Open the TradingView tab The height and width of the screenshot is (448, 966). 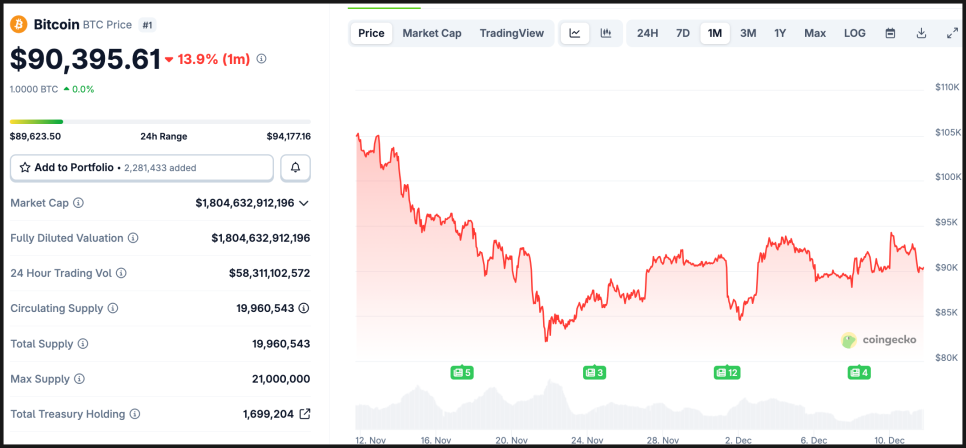pyautogui.click(x=512, y=33)
